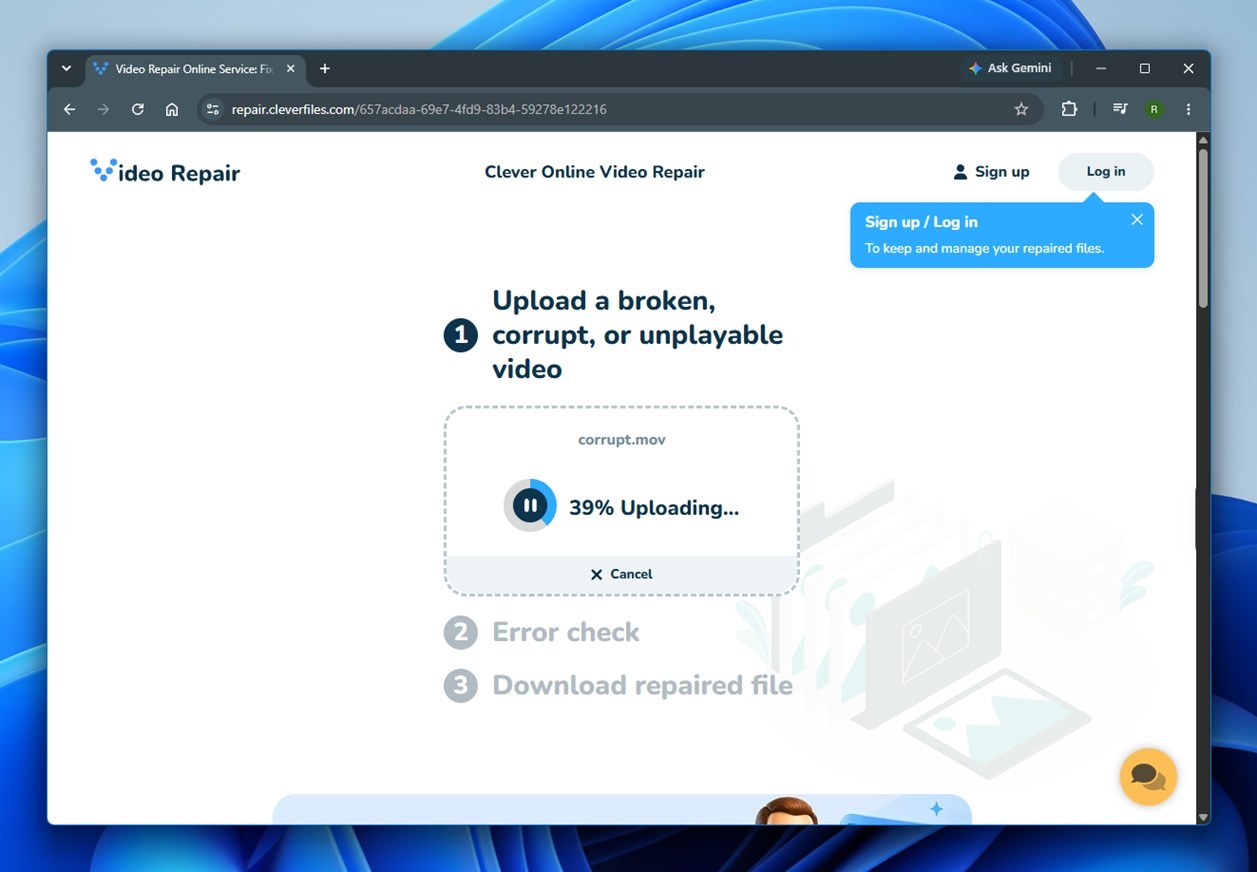Viewport: 1257px width, 872px height.
Task: Click the Sign up / Log in tooltip title
Action: [x=921, y=222]
